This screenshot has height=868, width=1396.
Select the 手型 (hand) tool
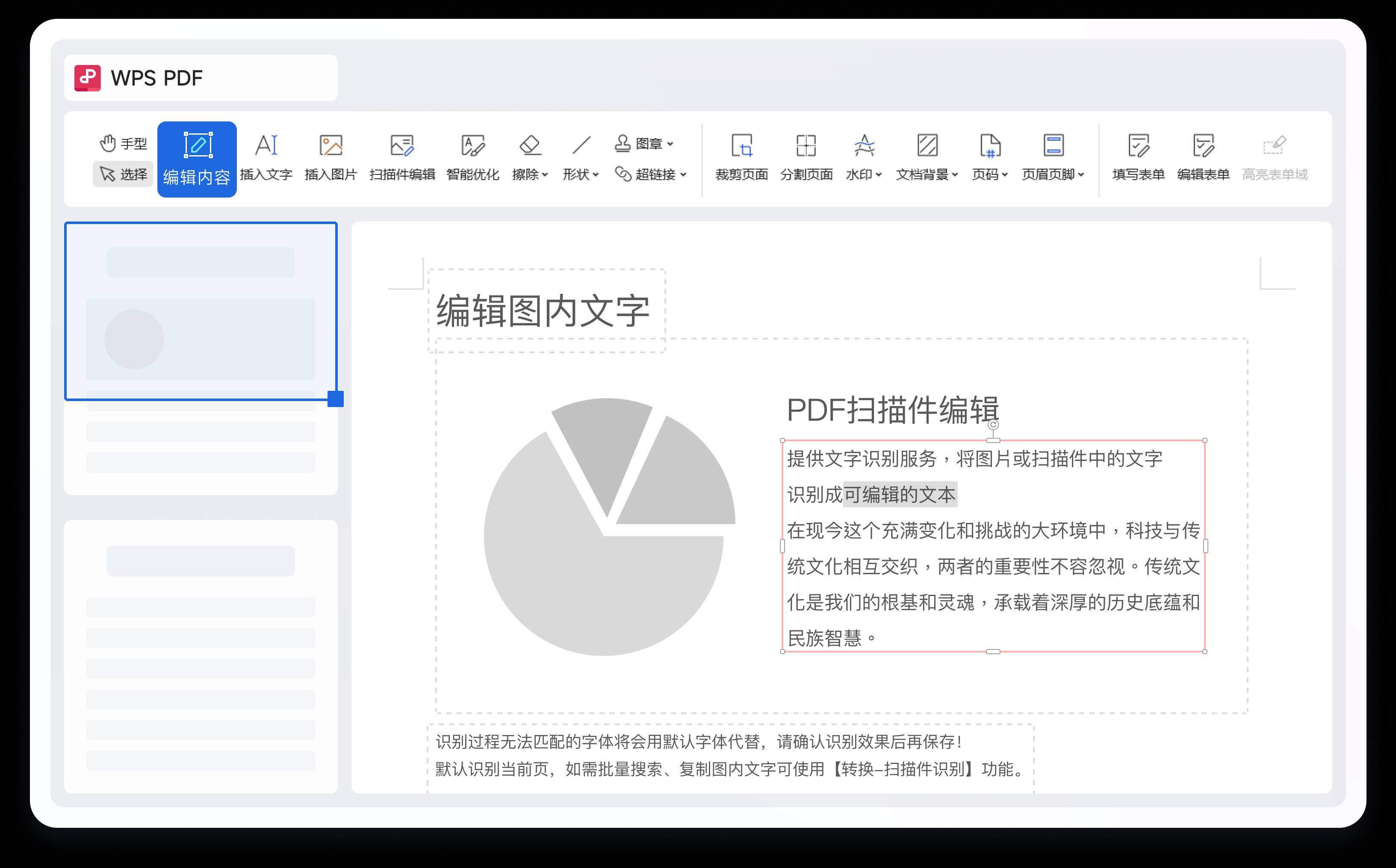click(x=122, y=144)
